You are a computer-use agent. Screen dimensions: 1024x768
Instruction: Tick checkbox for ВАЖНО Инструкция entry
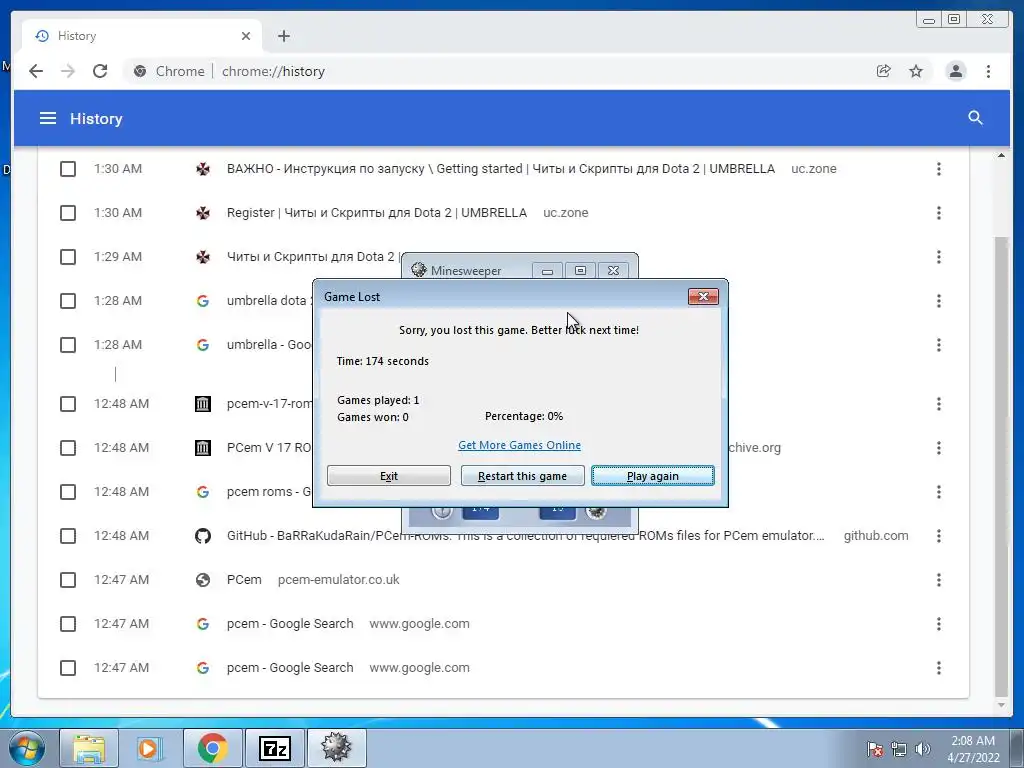tap(68, 169)
